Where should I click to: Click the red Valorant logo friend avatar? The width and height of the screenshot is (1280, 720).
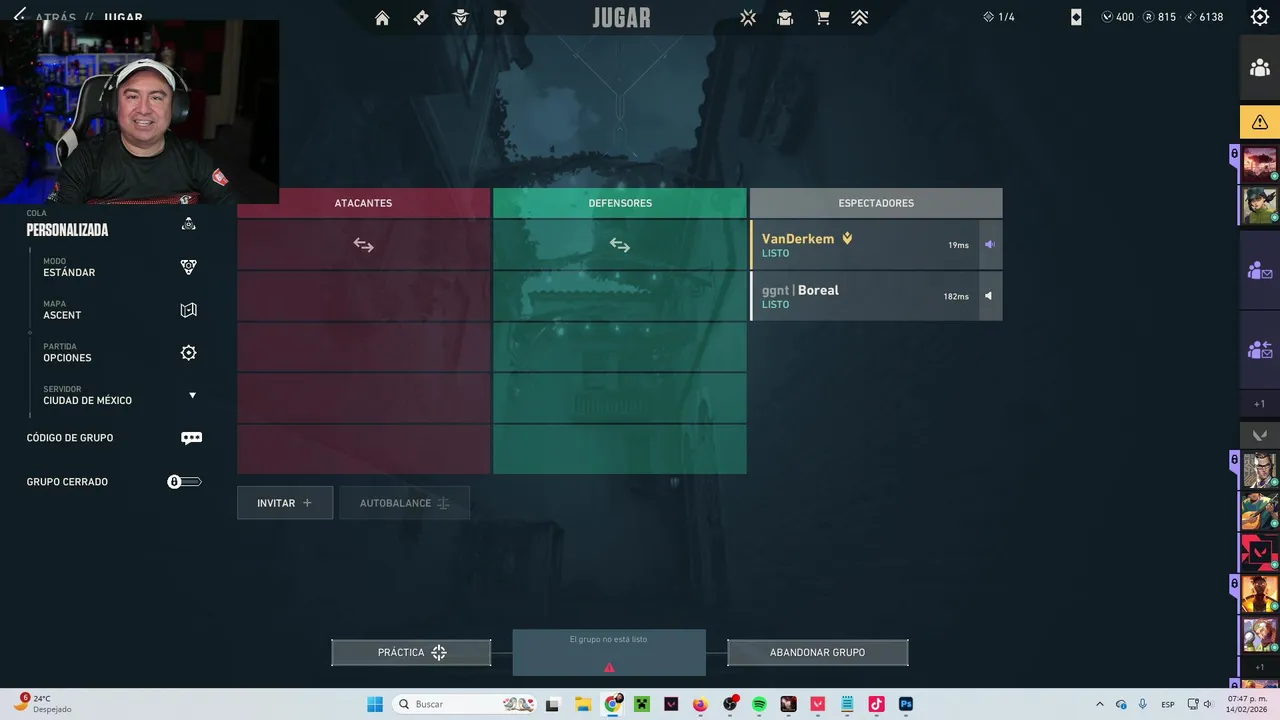1260,551
